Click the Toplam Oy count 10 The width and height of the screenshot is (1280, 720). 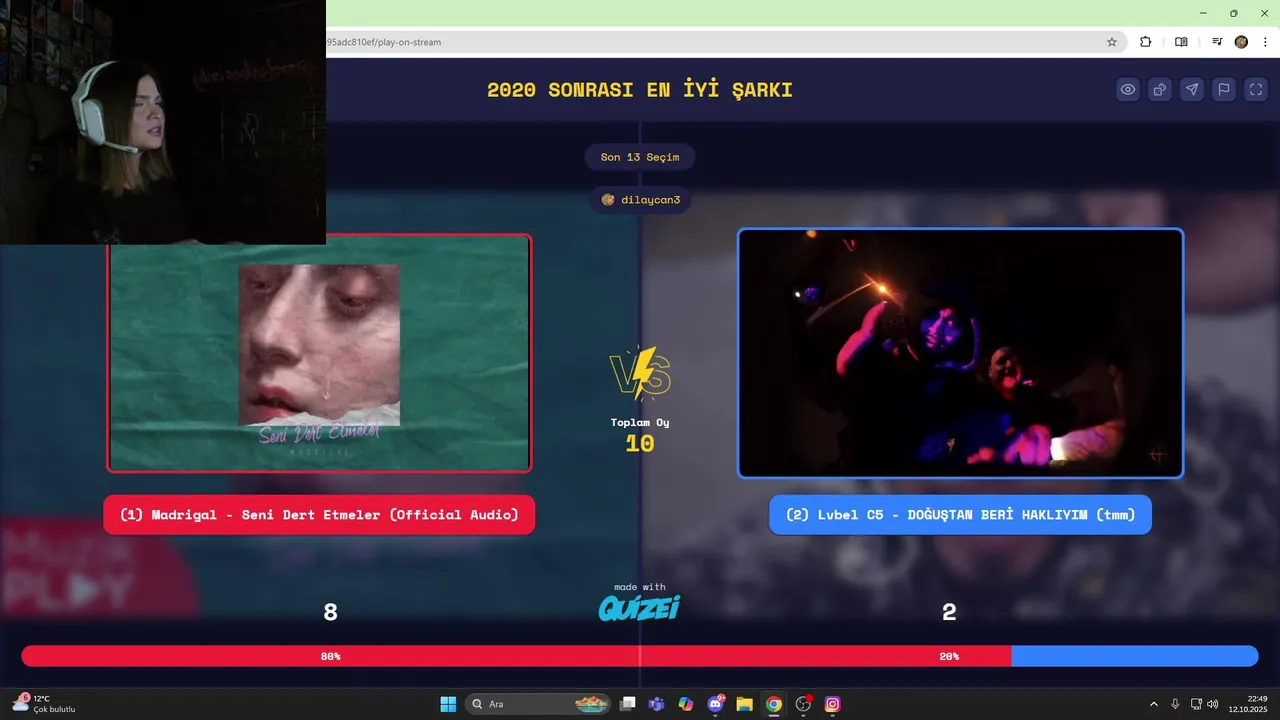(x=640, y=444)
